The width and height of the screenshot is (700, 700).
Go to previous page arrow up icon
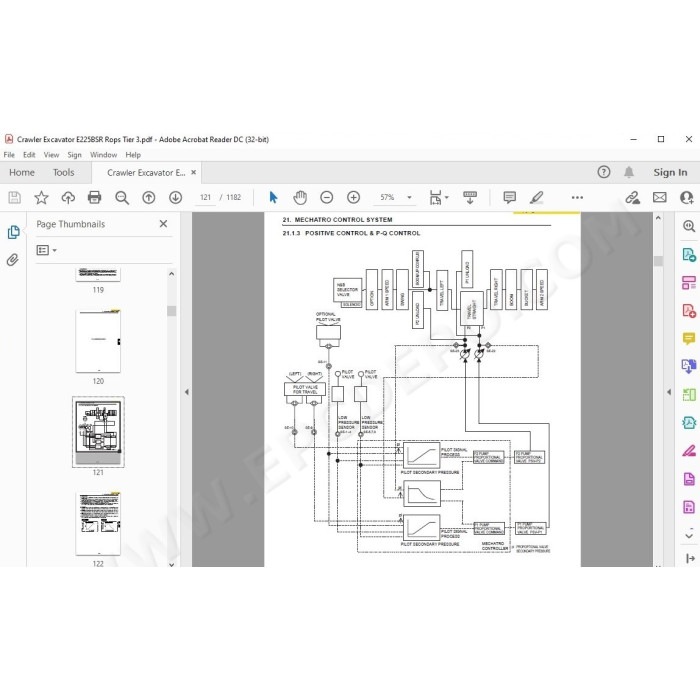point(149,197)
